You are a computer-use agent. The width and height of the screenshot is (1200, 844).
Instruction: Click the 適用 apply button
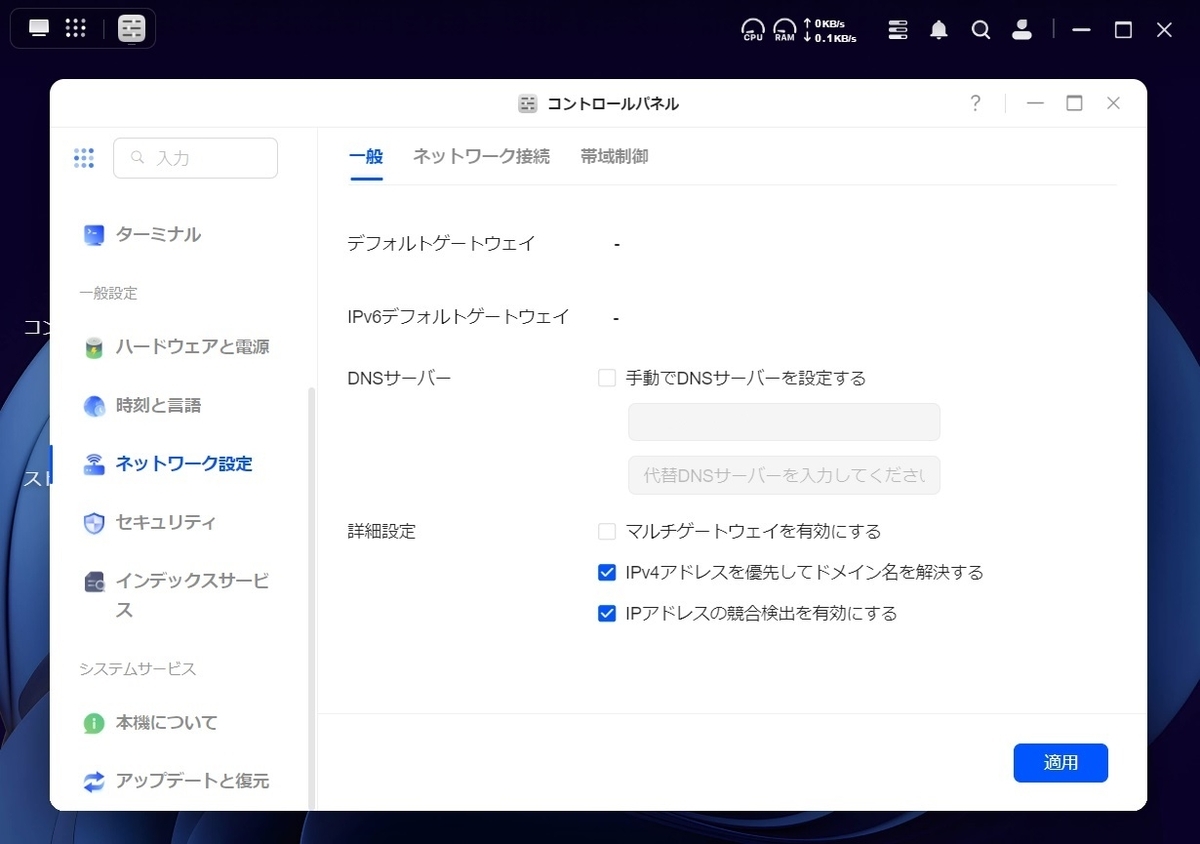(x=1061, y=762)
